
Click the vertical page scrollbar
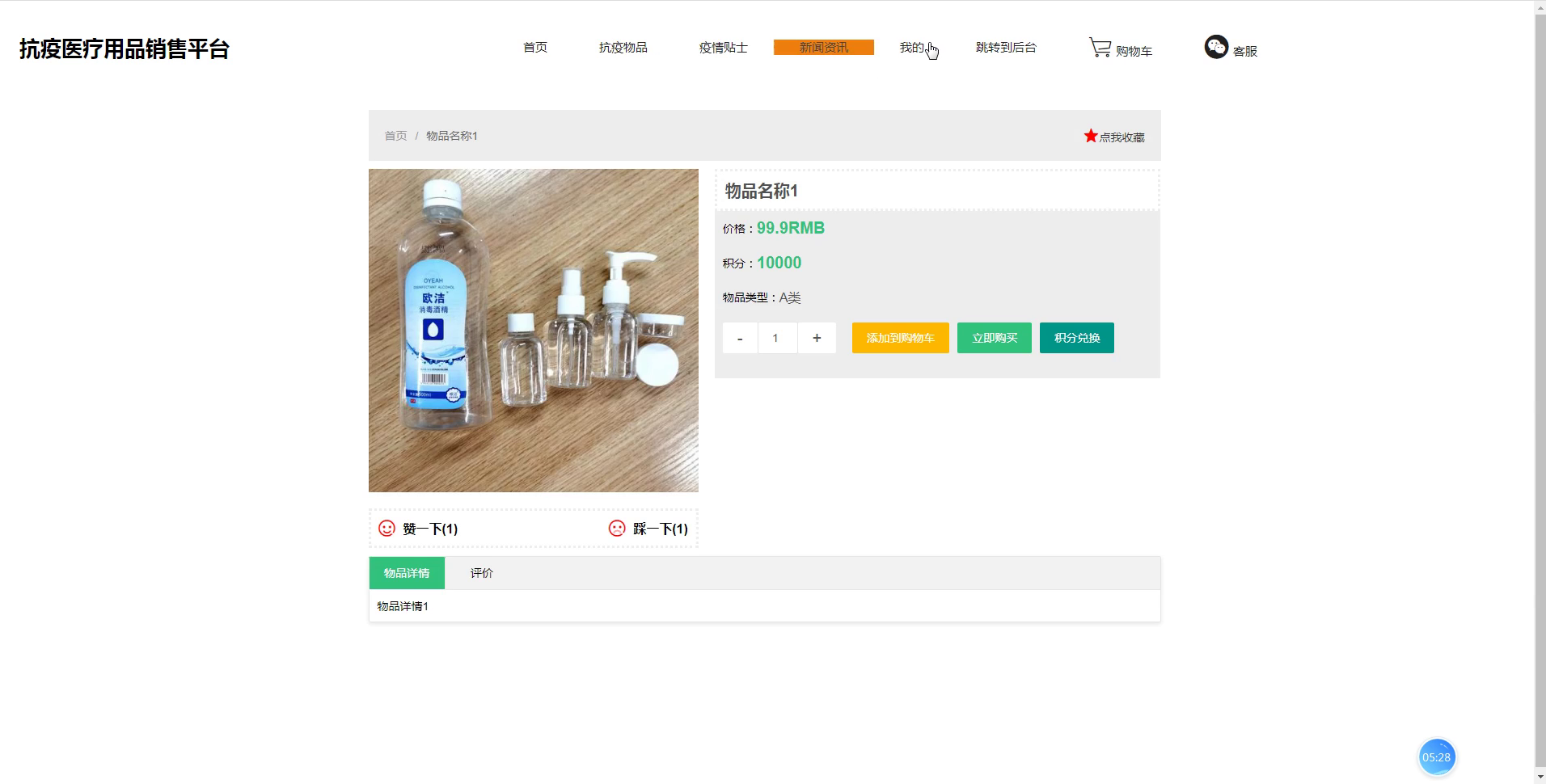(1540, 392)
